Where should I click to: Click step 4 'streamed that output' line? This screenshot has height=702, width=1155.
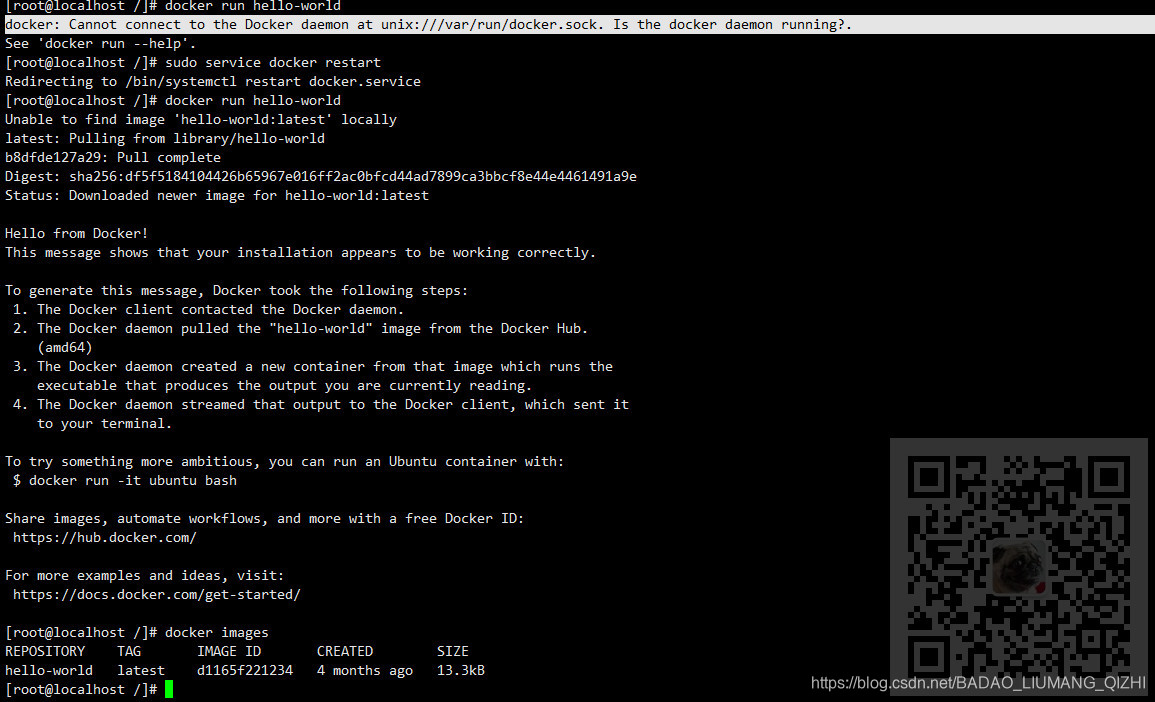point(321,405)
